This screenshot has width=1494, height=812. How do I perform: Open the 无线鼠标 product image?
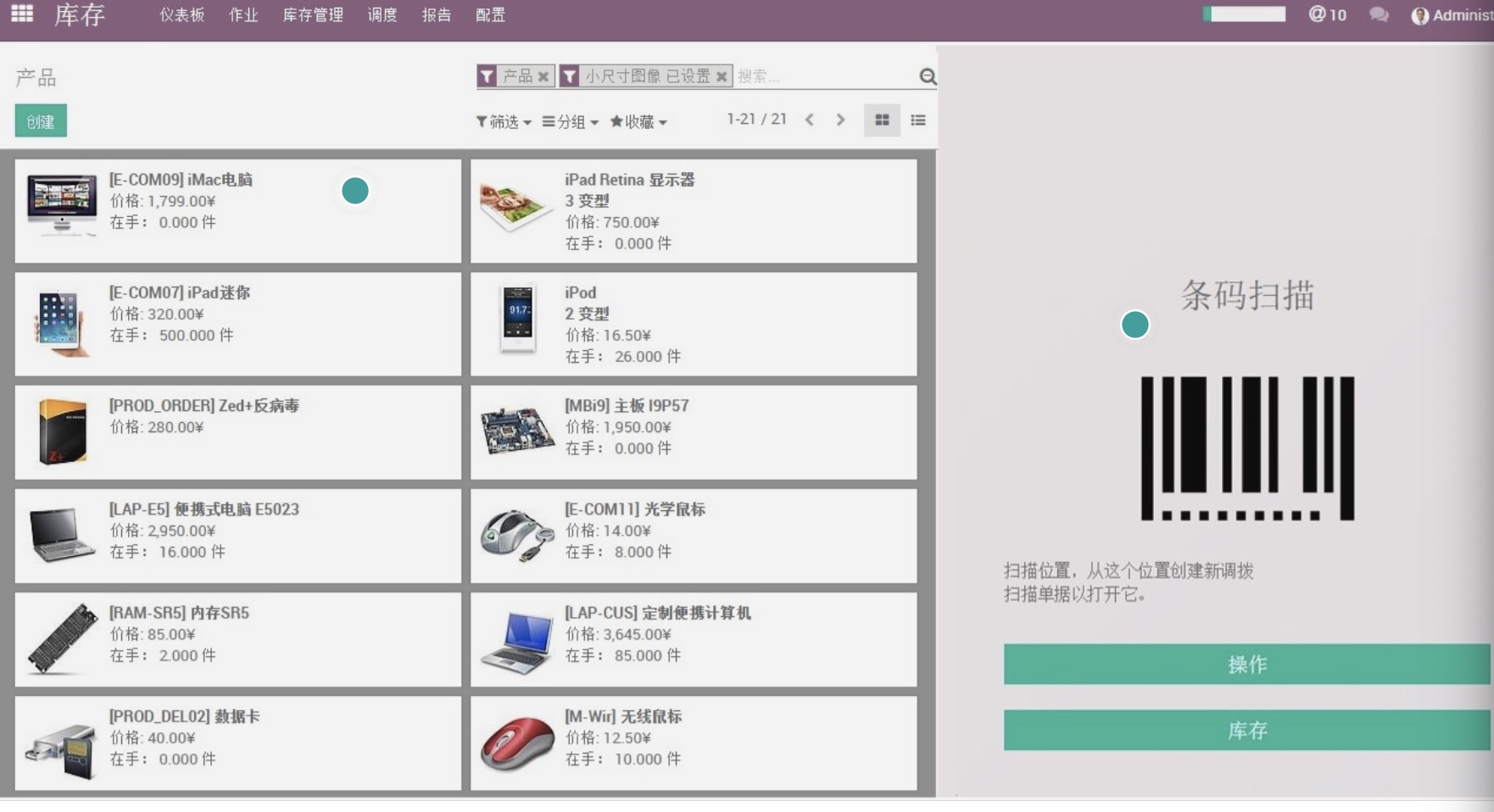517,743
